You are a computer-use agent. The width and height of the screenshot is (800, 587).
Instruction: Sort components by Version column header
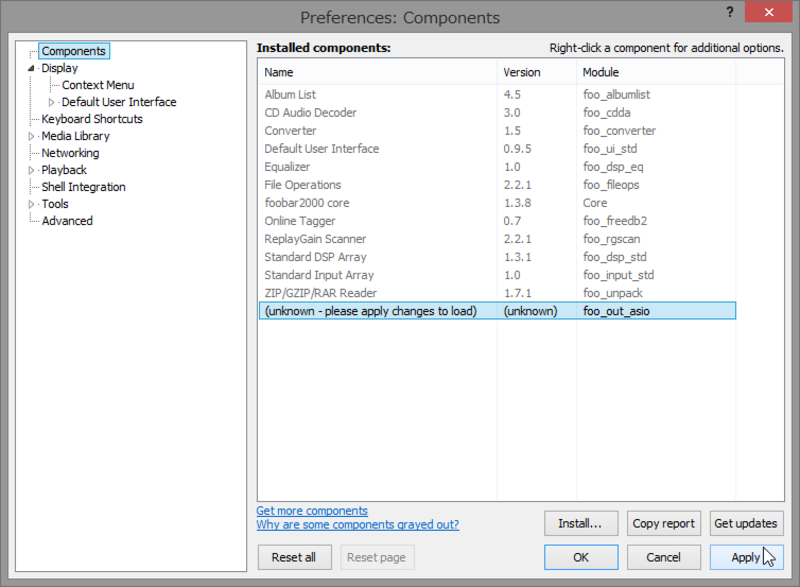[x=537, y=72]
